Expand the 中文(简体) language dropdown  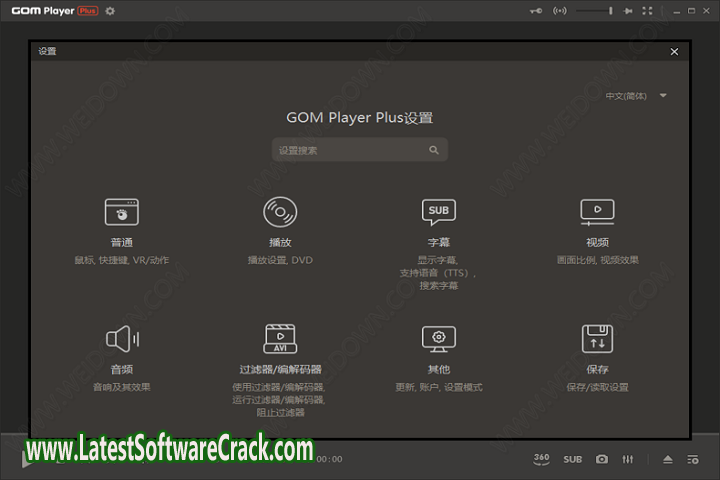tap(627, 96)
